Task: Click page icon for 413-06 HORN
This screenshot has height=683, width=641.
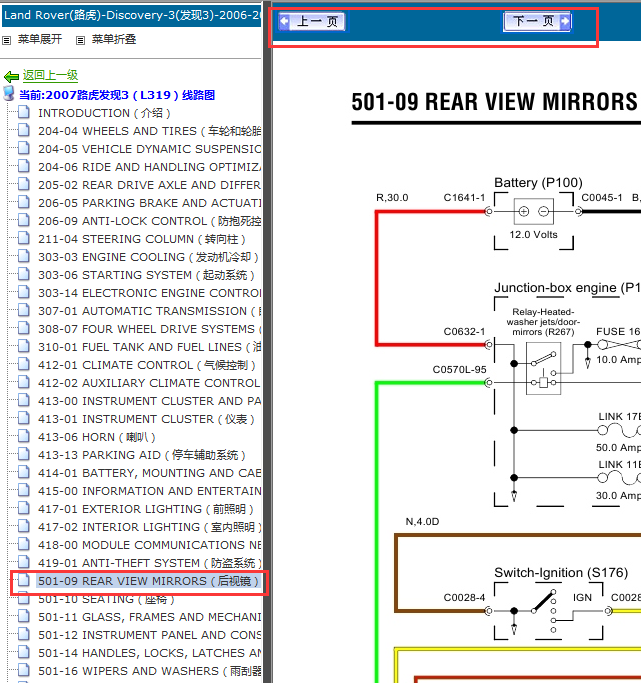Action: [24, 436]
